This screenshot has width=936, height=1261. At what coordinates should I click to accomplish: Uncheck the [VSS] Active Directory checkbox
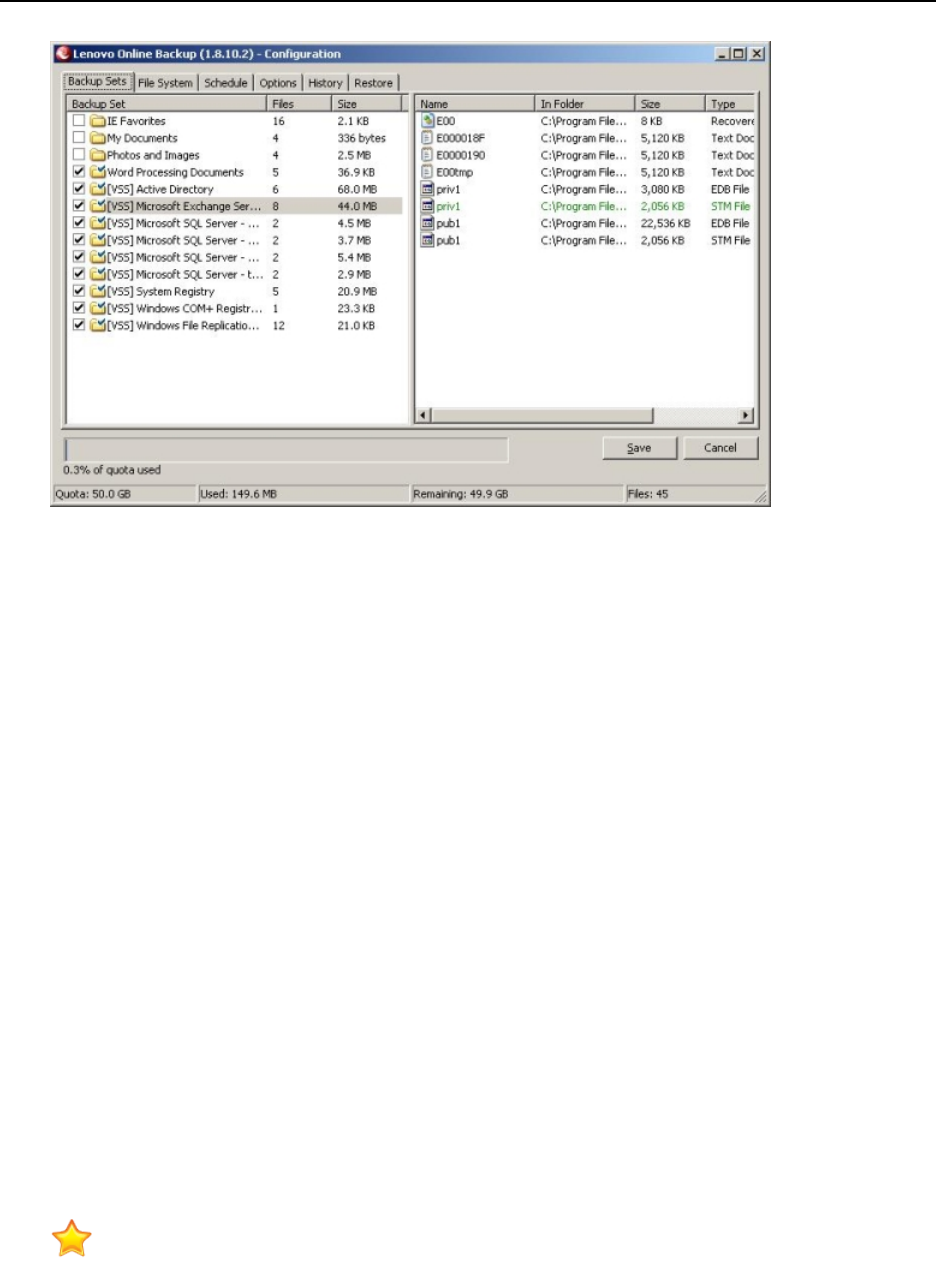(79, 189)
